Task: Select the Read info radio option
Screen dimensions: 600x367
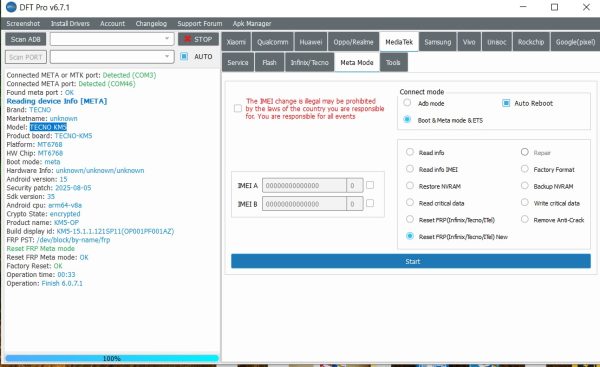Action: click(410, 152)
